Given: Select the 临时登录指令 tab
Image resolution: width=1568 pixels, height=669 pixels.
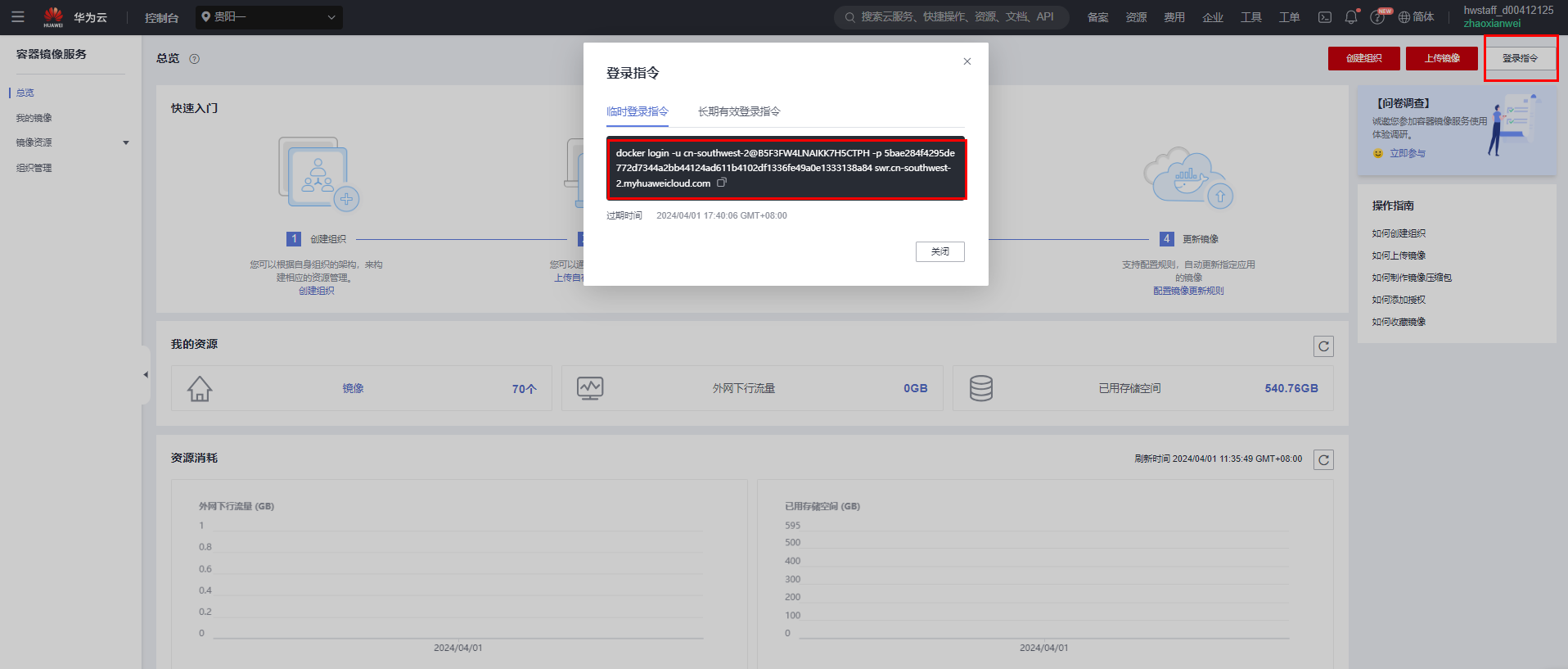Looking at the screenshot, I should click(638, 111).
